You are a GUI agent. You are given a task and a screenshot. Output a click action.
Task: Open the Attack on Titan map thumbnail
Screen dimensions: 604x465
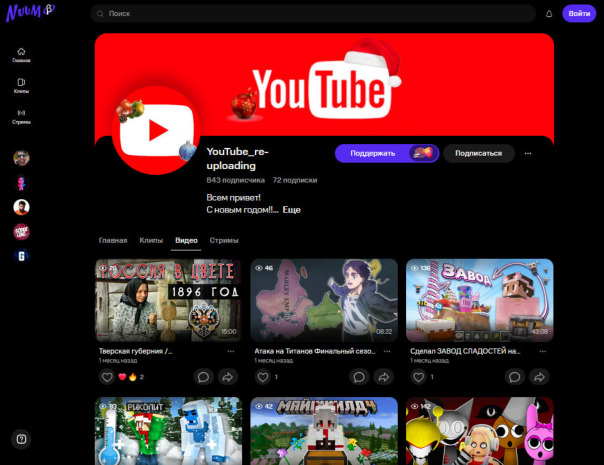[324, 300]
